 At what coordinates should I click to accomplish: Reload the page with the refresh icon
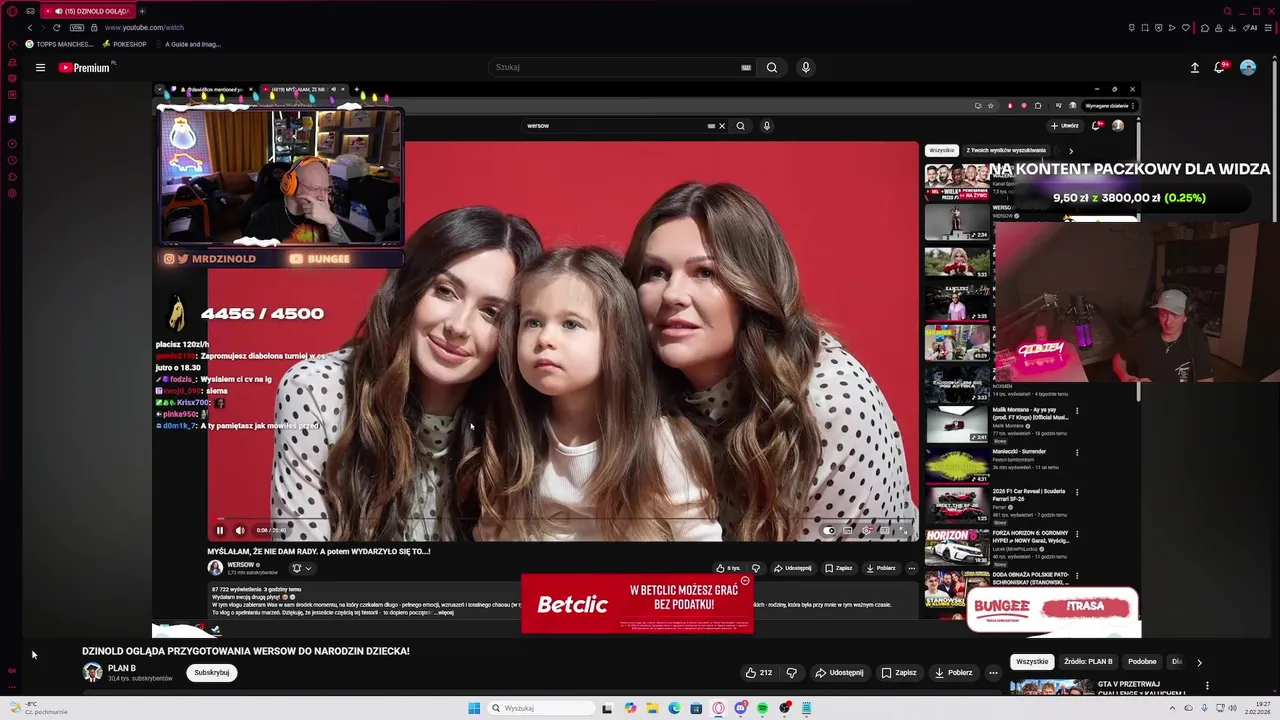(x=56, y=27)
